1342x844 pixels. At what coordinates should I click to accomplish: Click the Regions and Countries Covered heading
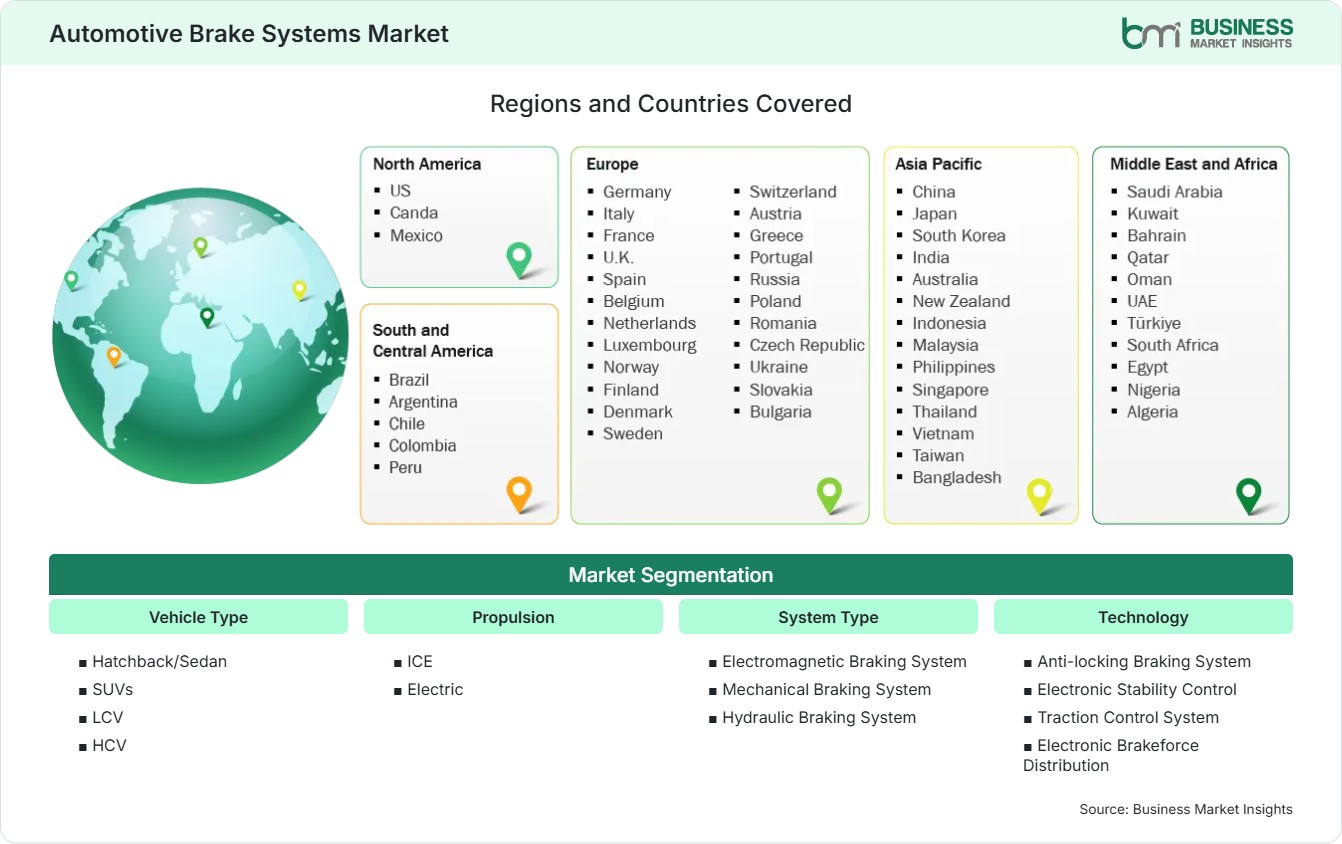(671, 103)
